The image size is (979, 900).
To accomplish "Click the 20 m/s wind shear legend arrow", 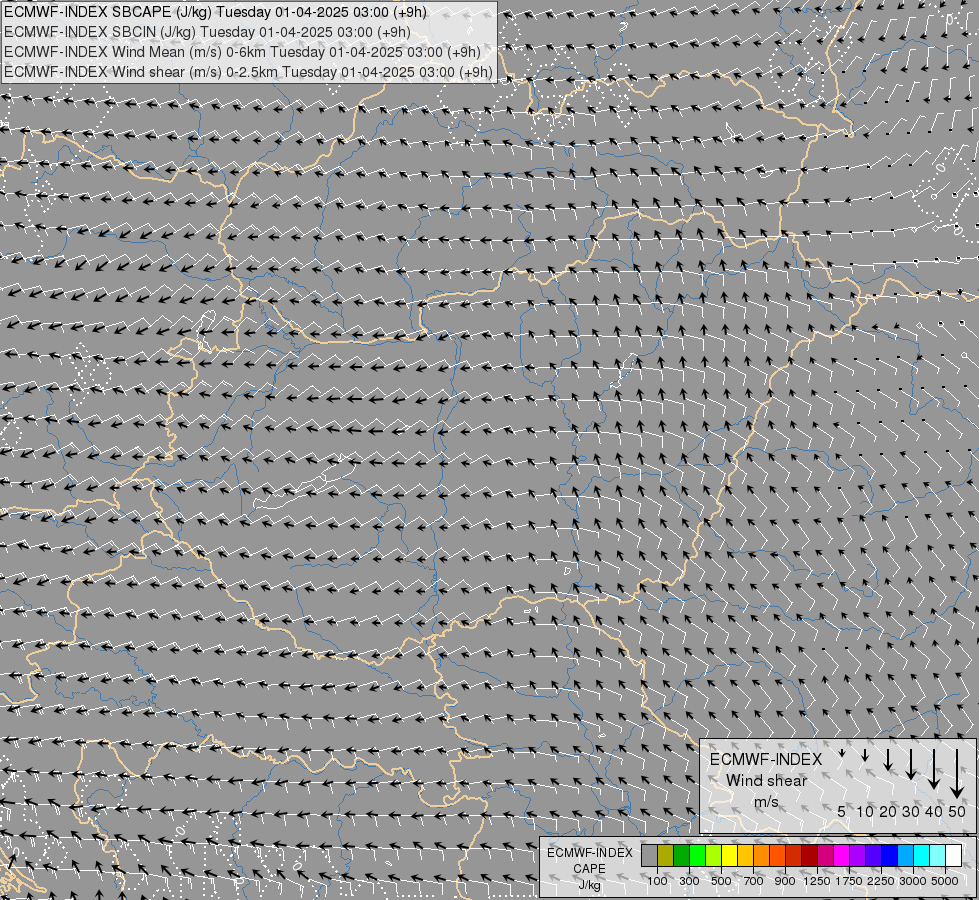I will 888,759.
